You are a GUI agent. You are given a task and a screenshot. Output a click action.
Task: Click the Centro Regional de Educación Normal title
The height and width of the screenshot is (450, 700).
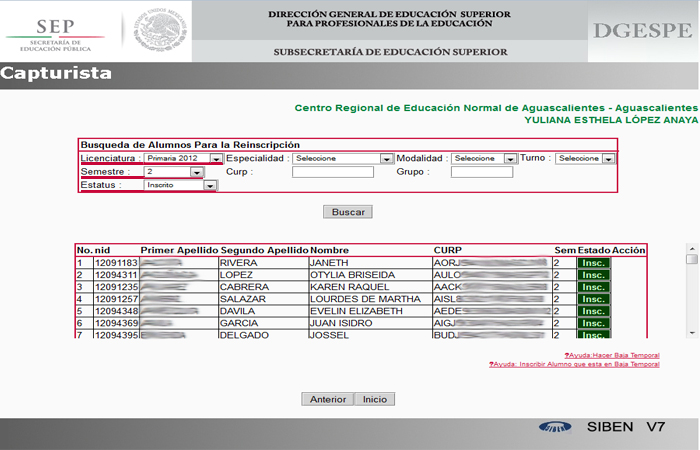tap(496, 108)
